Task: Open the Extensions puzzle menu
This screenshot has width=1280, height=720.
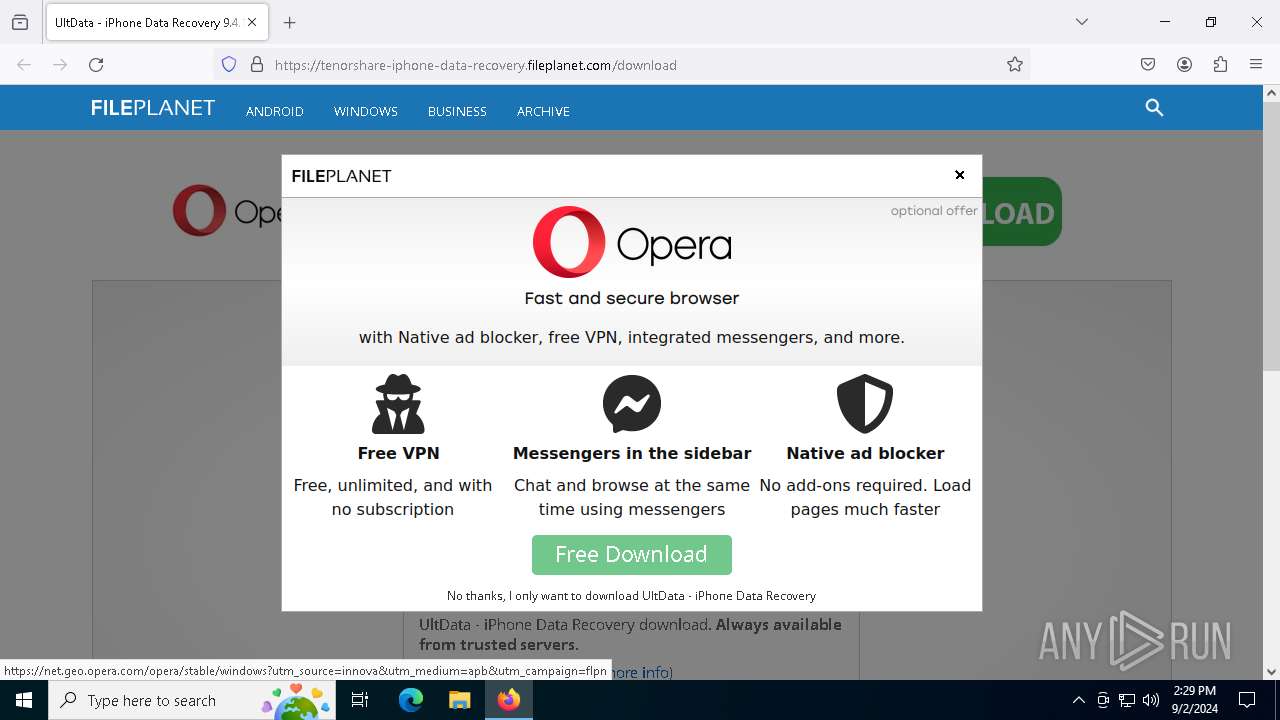Action: (1220, 65)
